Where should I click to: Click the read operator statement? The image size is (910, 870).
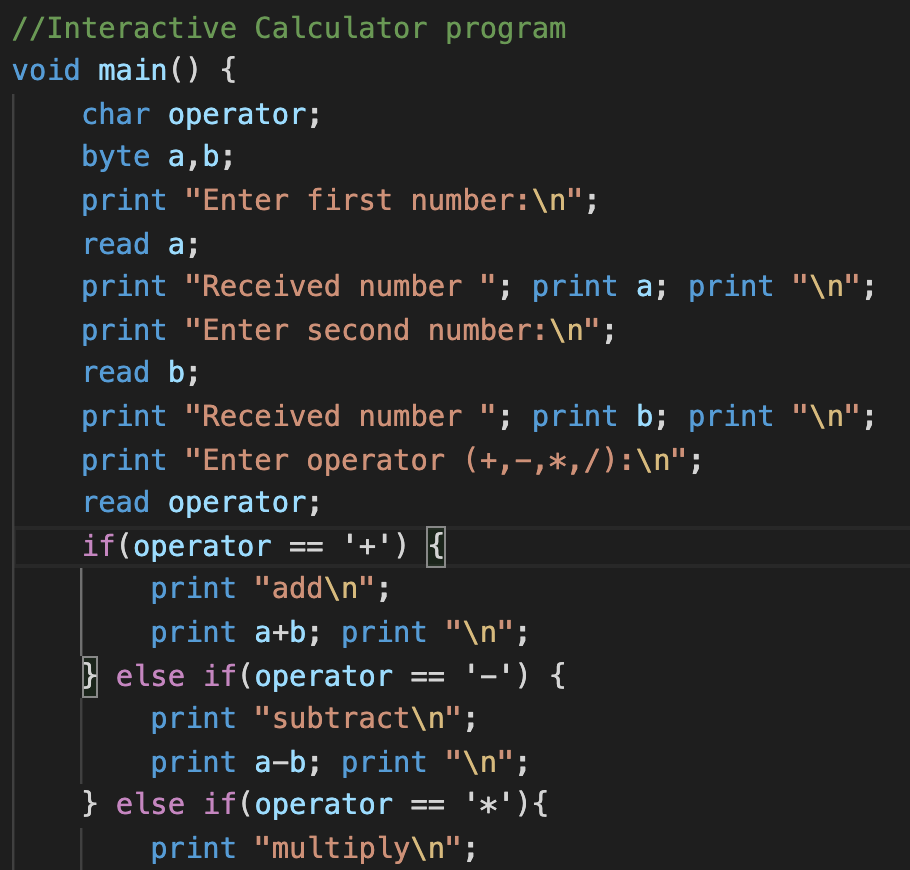pos(200,503)
